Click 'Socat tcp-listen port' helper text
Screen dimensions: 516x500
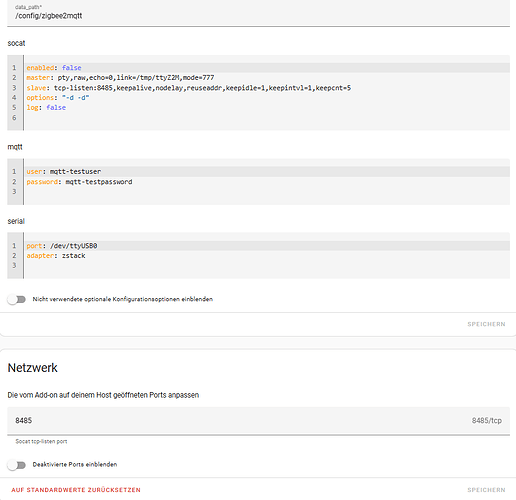pyautogui.click(x=41, y=441)
